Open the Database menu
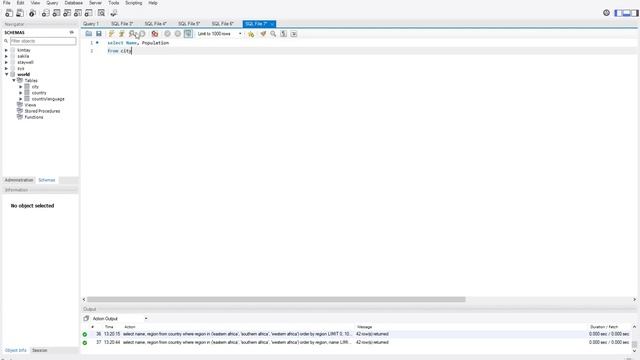640x360 pixels. tap(73, 3)
